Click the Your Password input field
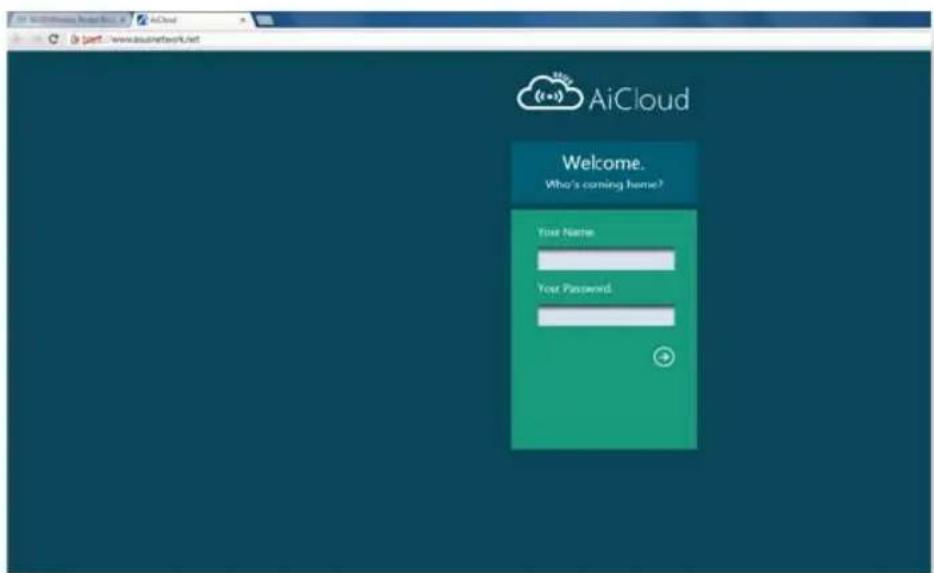The height and width of the screenshot is (573, 934). pyautogui.click(x=606, y=316)
